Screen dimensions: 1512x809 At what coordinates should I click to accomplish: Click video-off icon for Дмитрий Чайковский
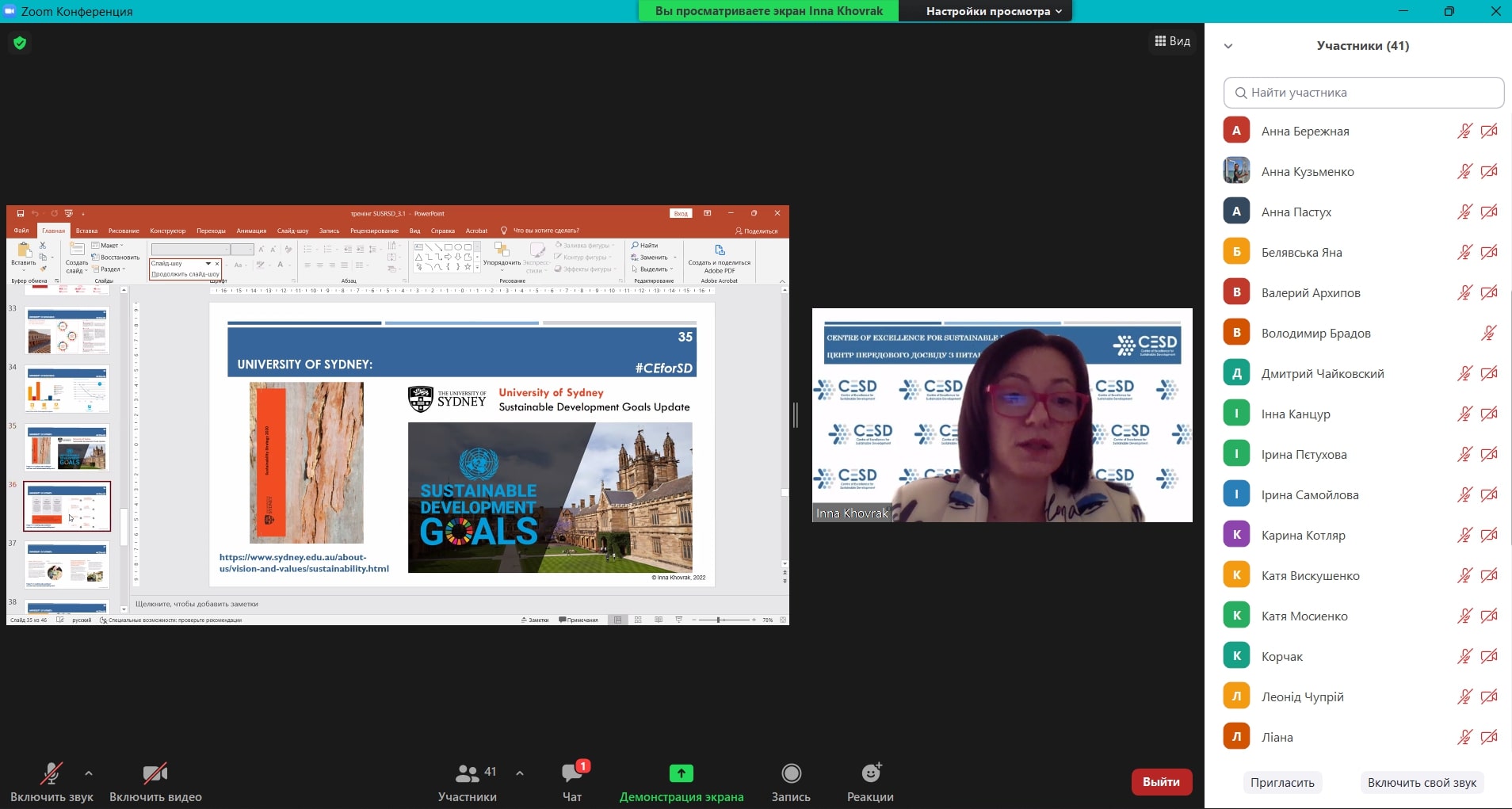tap(1489, 373)
